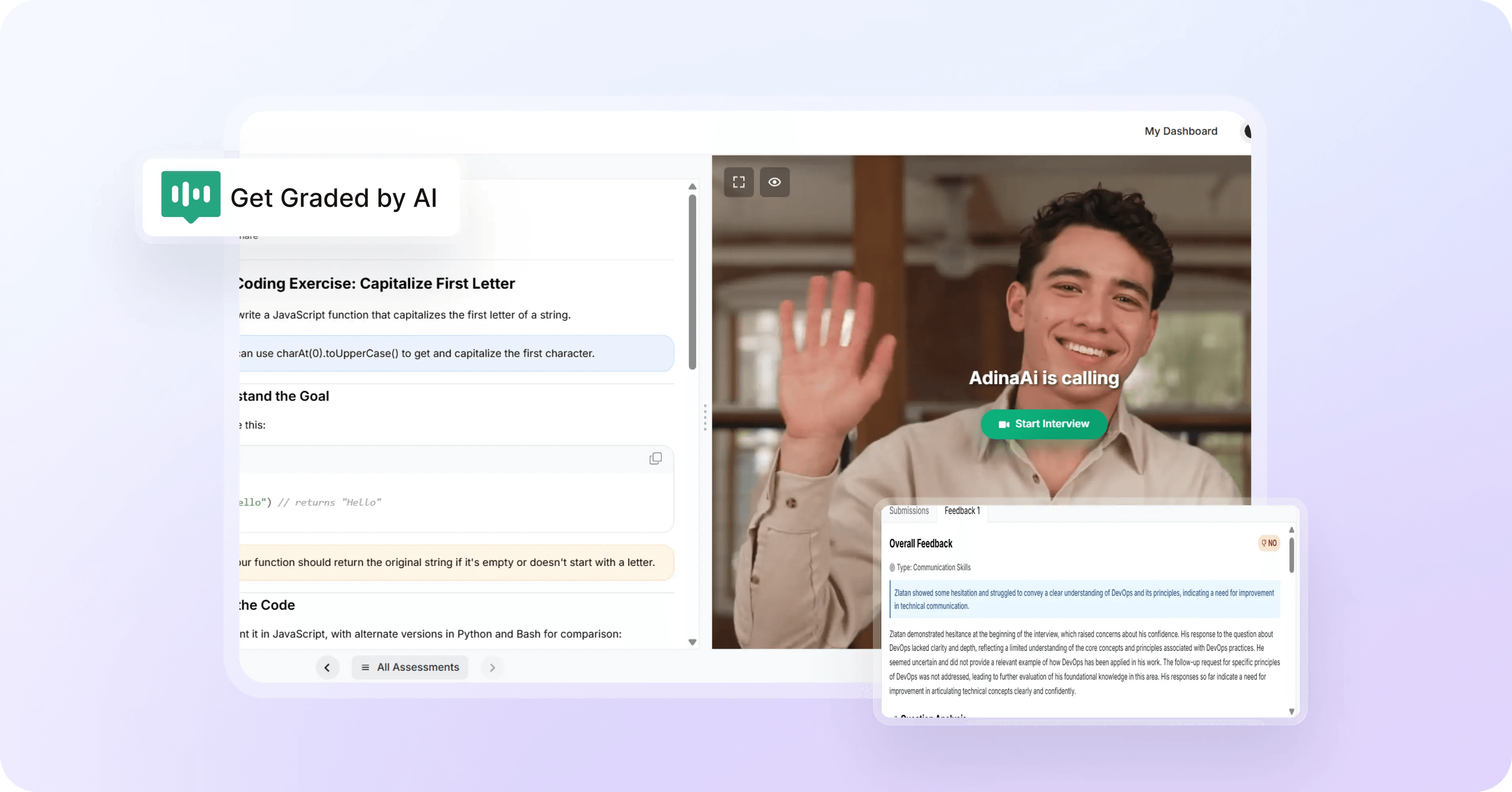Image resolution: width=1512 pixels, height=792 pixels.
Task: Open the My Dashboard link
Action: 1180,131
